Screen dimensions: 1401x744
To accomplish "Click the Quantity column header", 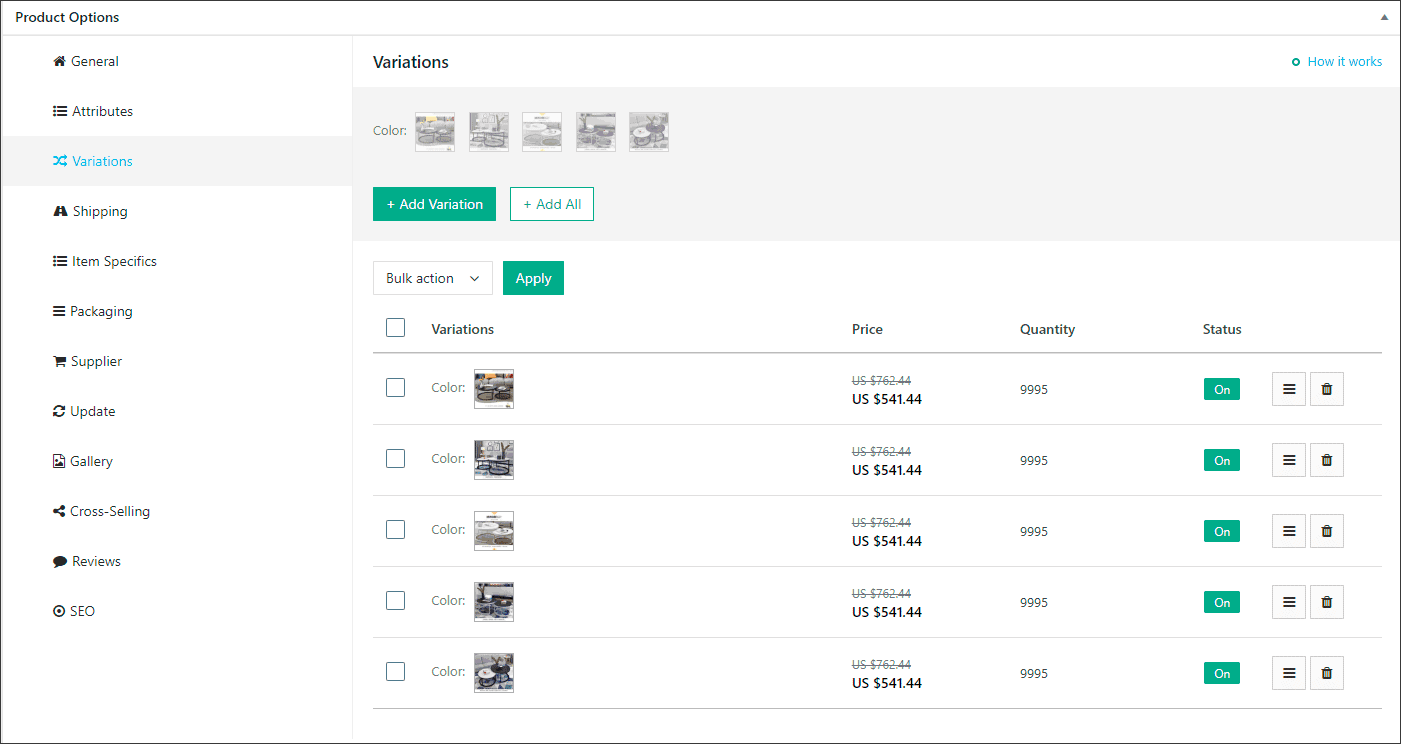I will 1047,329.
